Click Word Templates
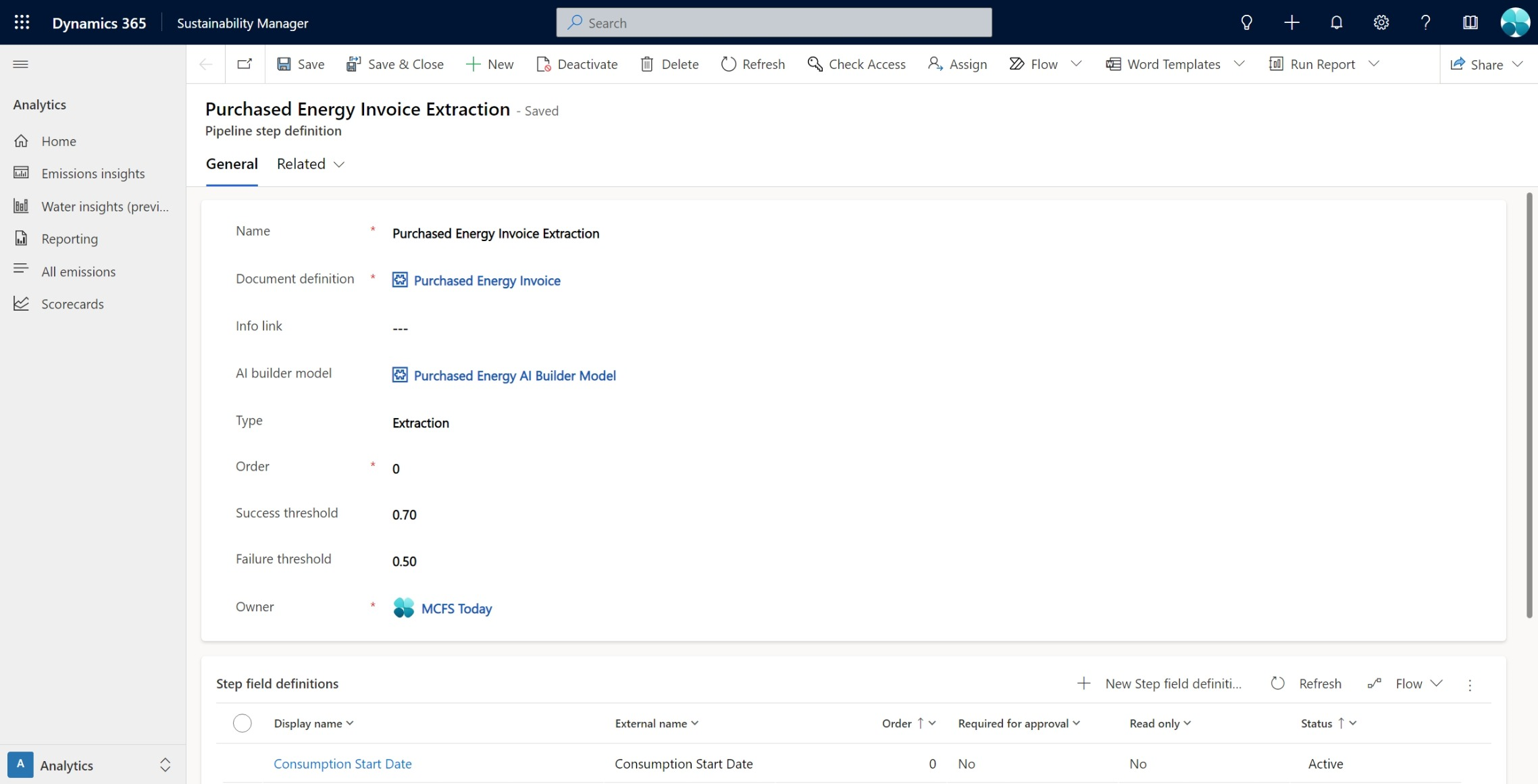Viewport: 1538px width, 784px height. pos(1162,64)
